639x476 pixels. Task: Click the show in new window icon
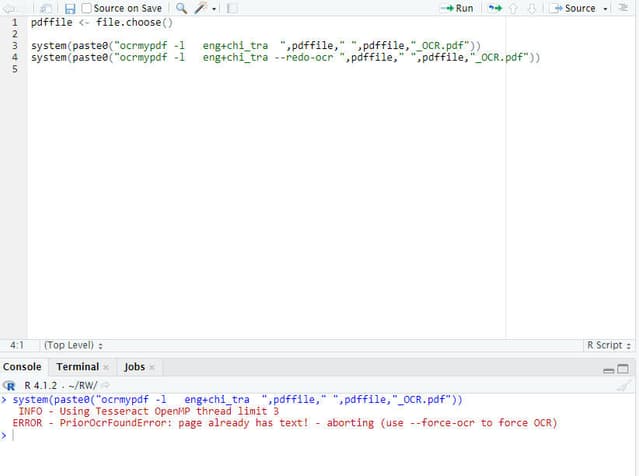[x=46, y=8]
